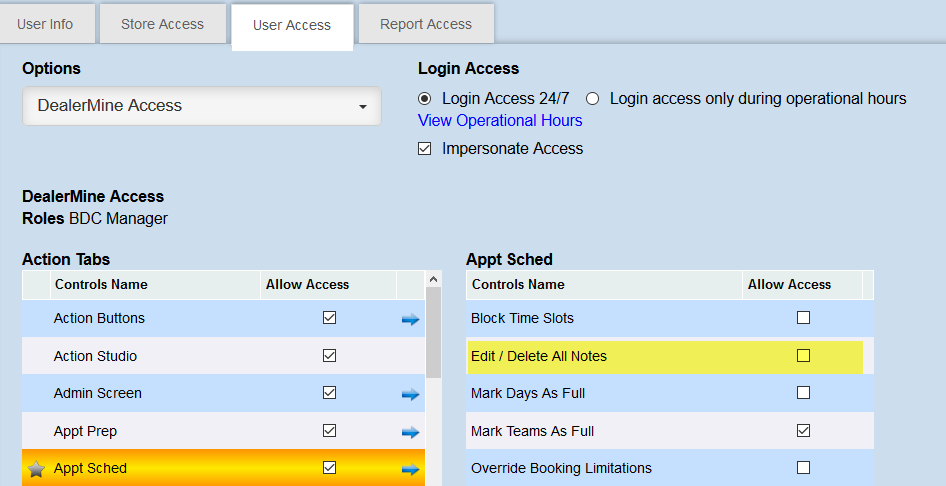Switch to the User Info tab
The width and height of the screenshot is (946, 486).
(45, 24)
